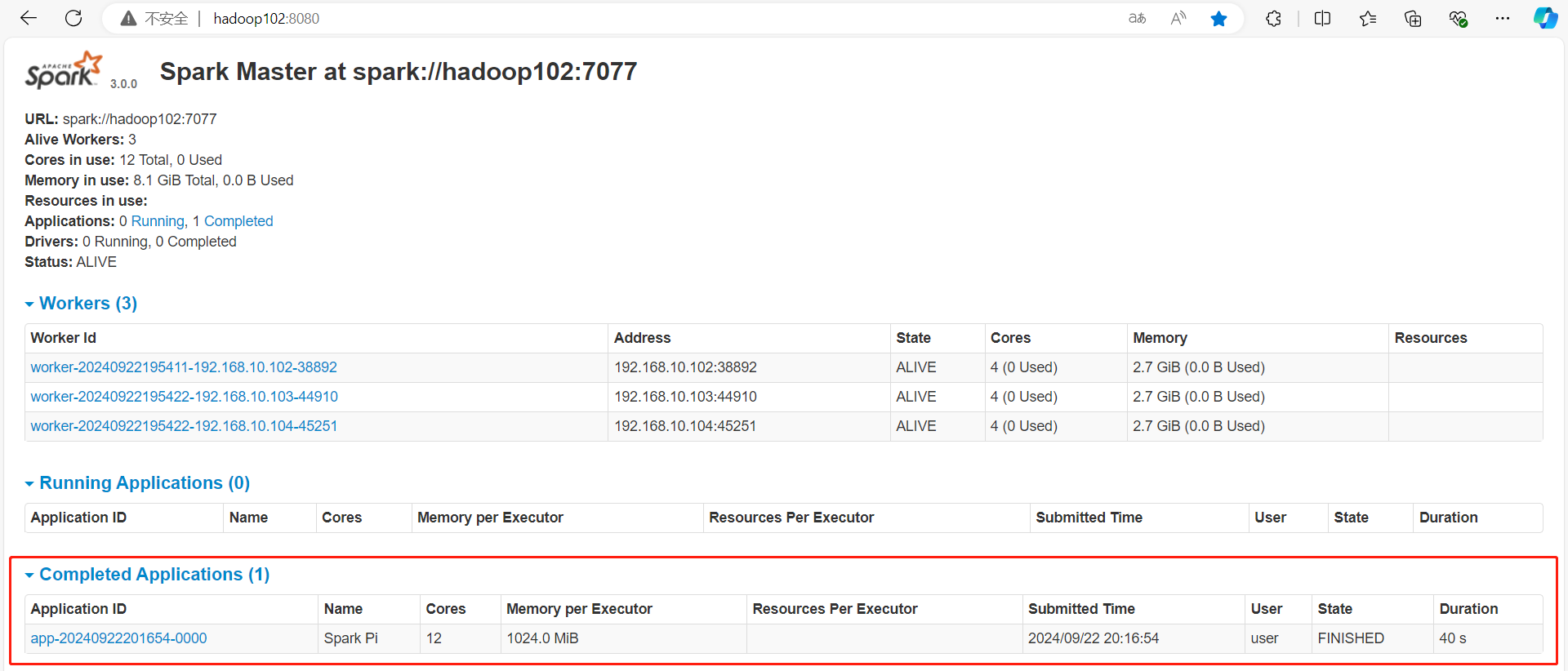Activate the read aloud icon

tap(1178, 18)
